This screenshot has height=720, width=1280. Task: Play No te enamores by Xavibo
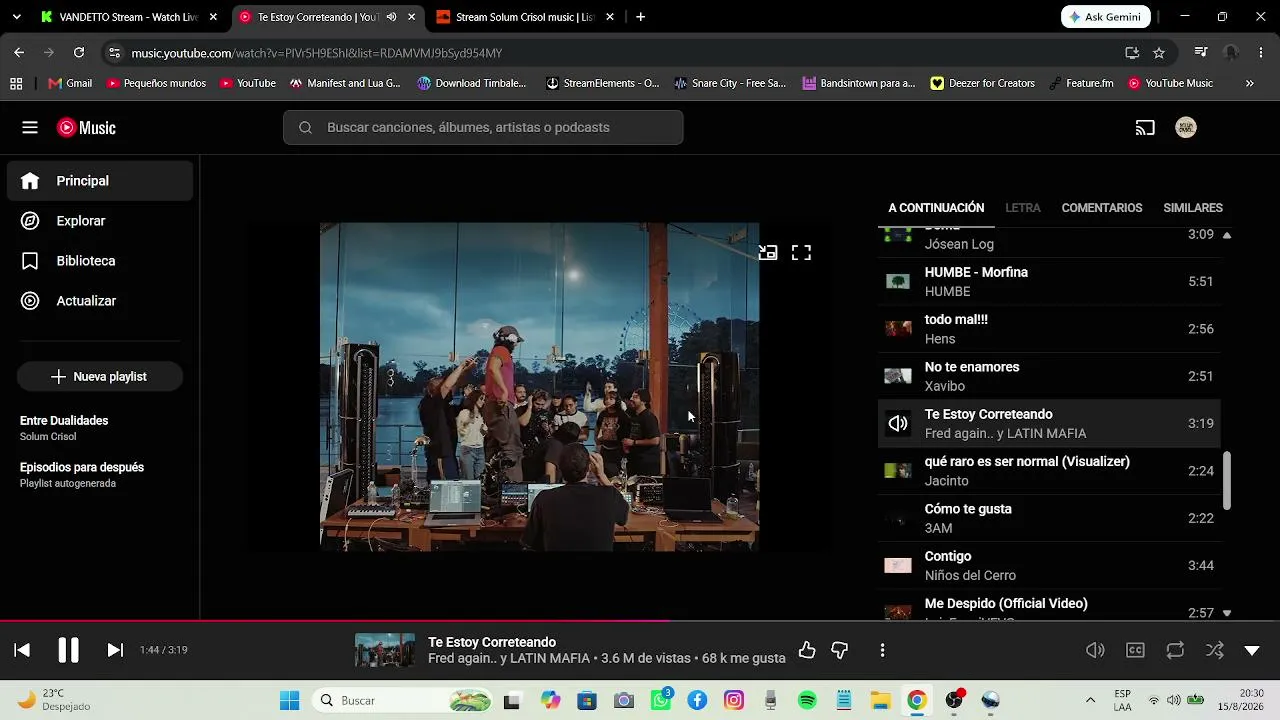click(1050, 376)
